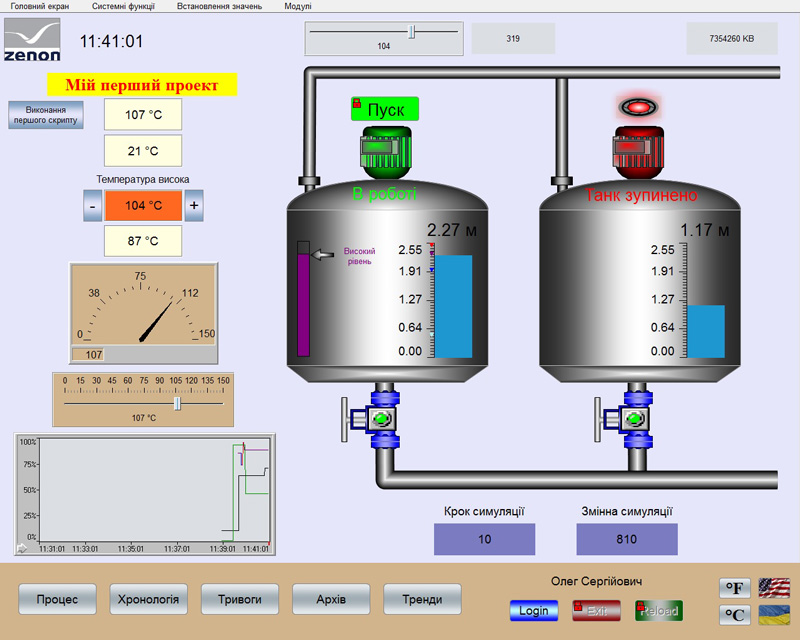This screenshot has height=640, width=800.
Task: Click the green motor on the left tank
Action: [385, 152]
